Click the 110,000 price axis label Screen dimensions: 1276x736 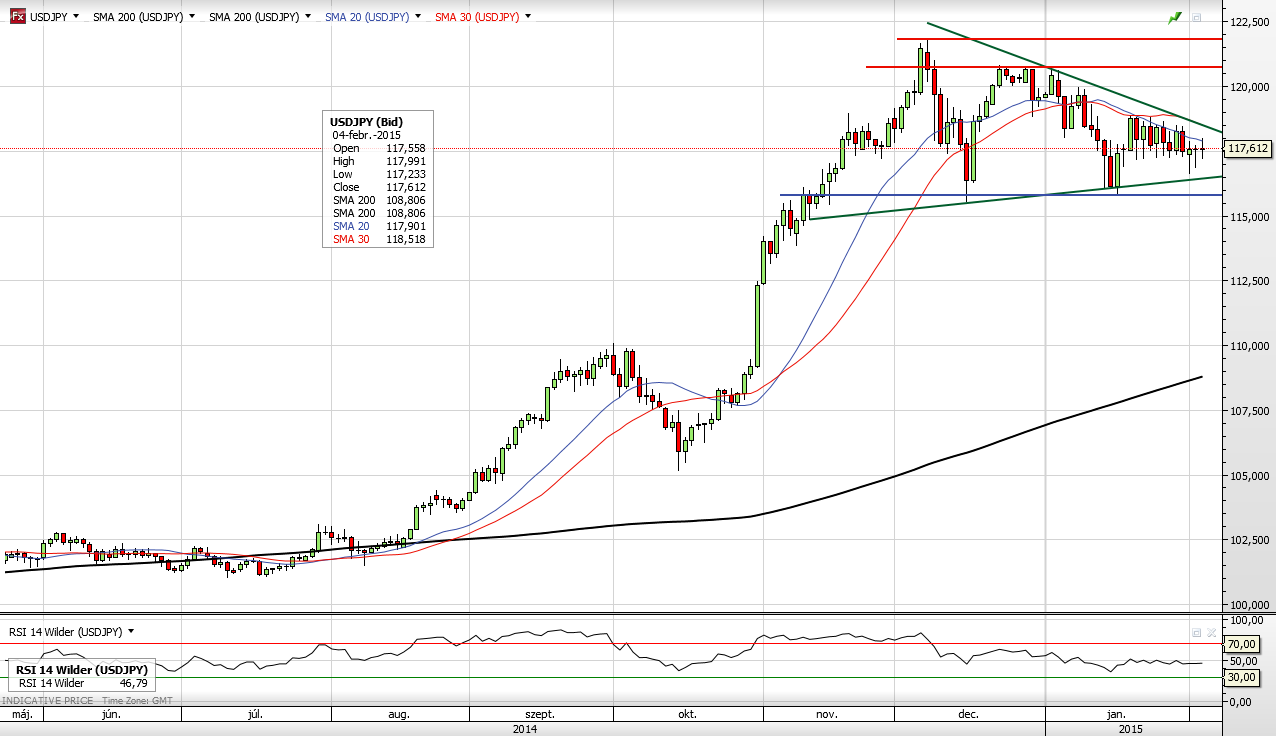pyautogui.click(x=1249, y=346)
